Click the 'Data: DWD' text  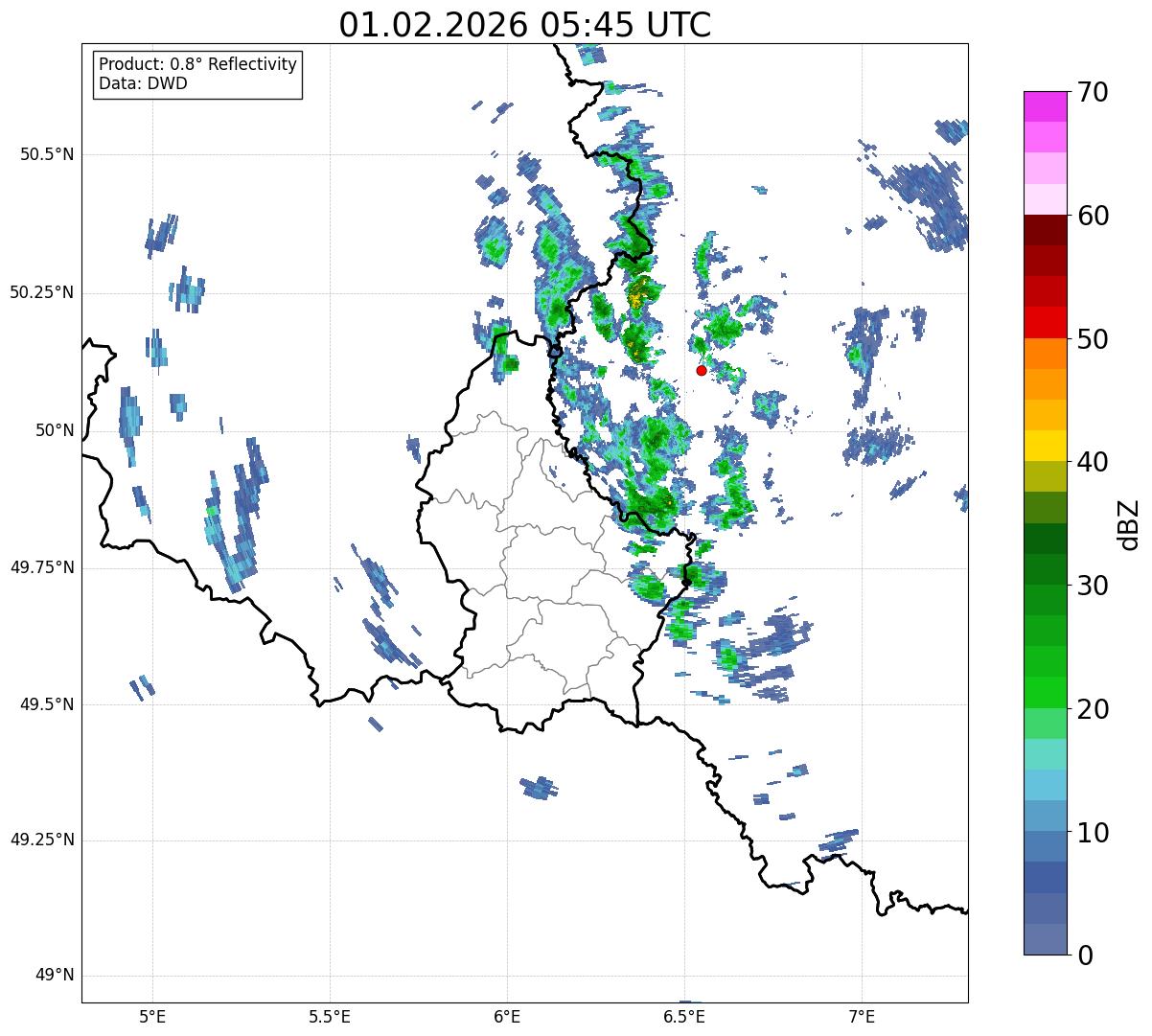tap(143, 83)
